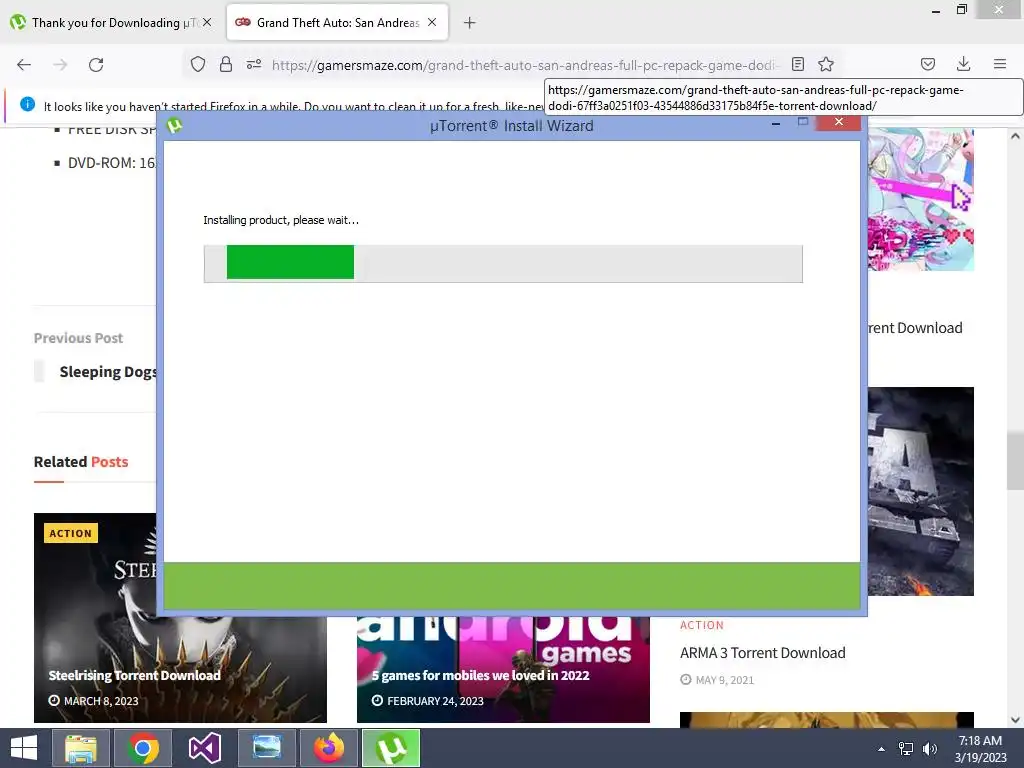The image size is (1024, 768).
Task: Toggle reader view icon in address bar
Action: coord(797,64)
